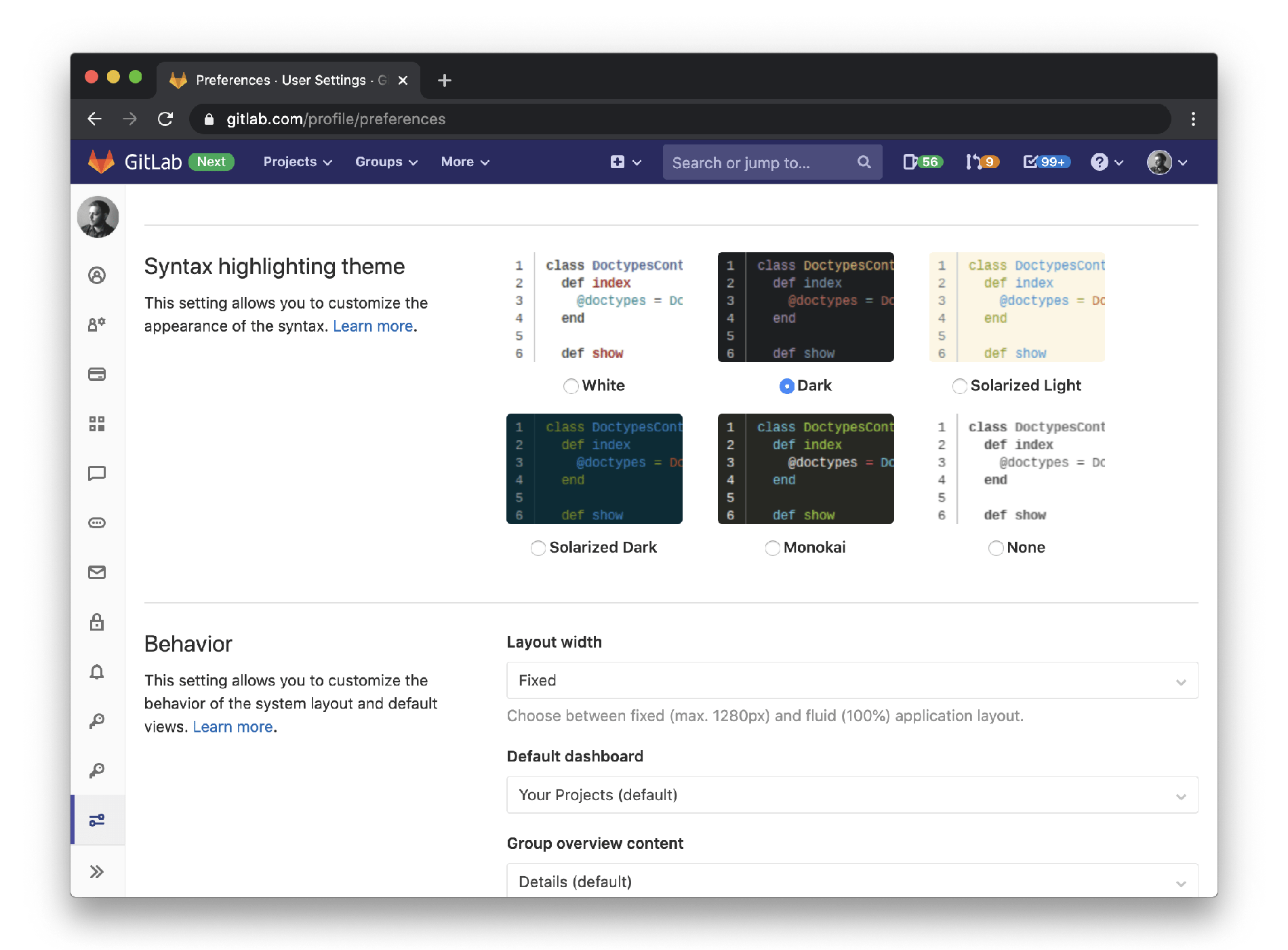Open the Password lock icon in sidebar
The width and height of the screenshot is (1288, 950).
(x=97, y=622)
